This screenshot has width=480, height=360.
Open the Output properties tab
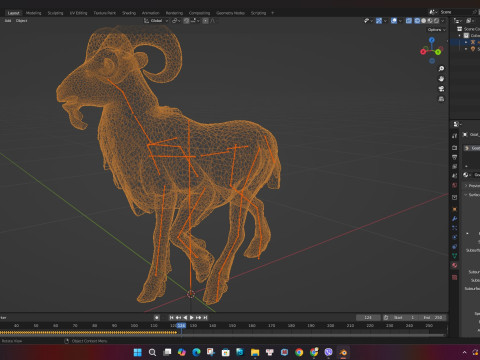pos(455,157)
